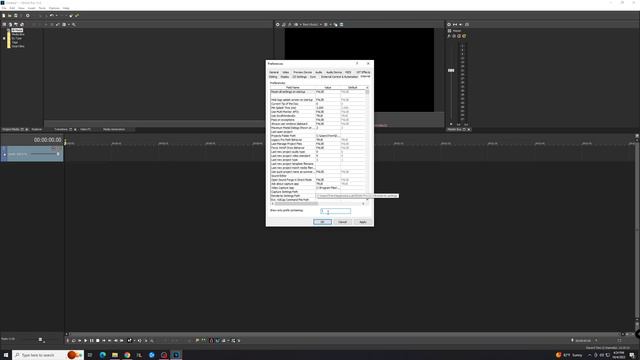Viewport: 640px width, 360px height.
Task: Open Task View from the taskbar
Action: [90, 355]
